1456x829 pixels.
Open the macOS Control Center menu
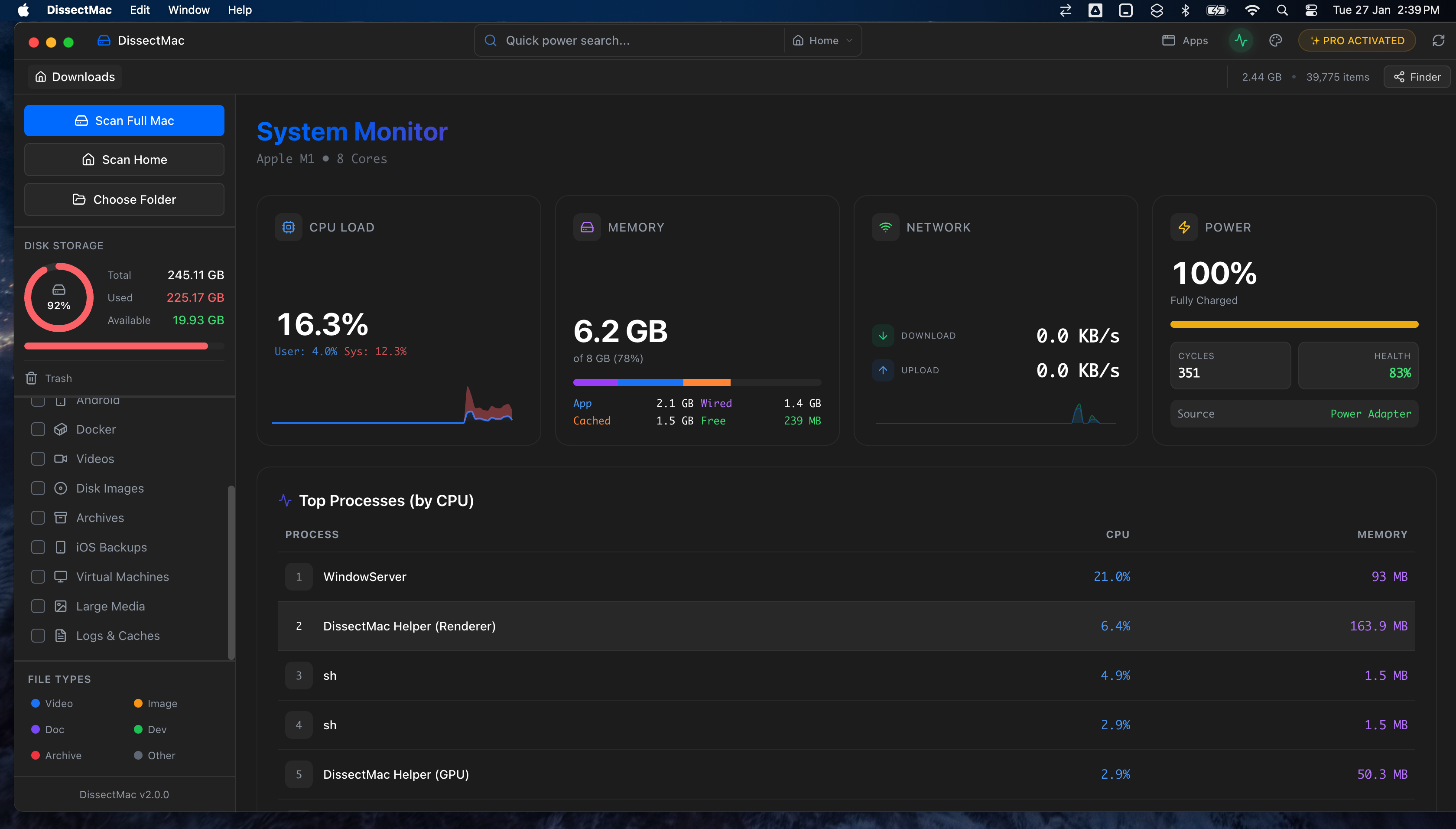tap(1311, 10)
